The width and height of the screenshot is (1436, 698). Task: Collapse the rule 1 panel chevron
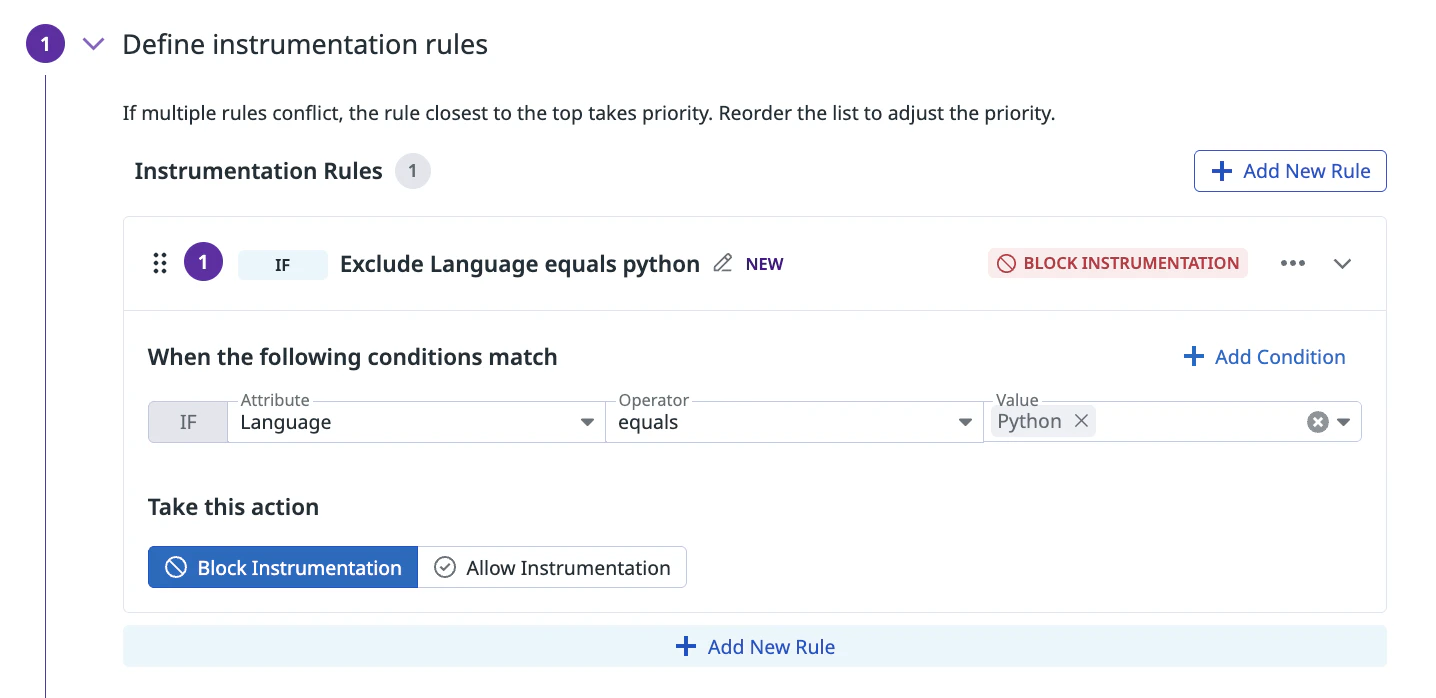tap(1342, 264)
